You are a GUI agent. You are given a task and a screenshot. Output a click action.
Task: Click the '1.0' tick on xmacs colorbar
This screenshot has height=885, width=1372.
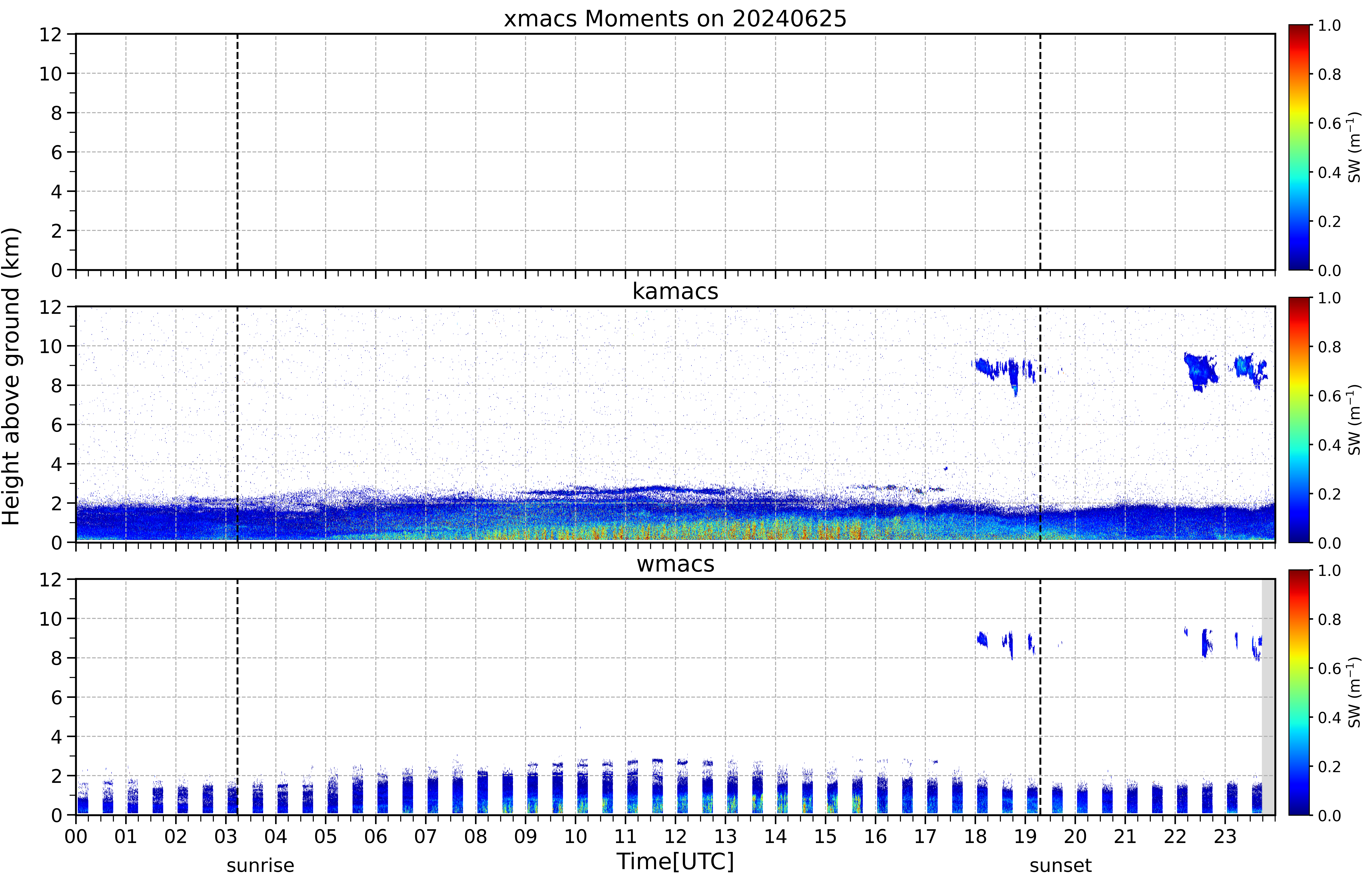pos(1329,25)
